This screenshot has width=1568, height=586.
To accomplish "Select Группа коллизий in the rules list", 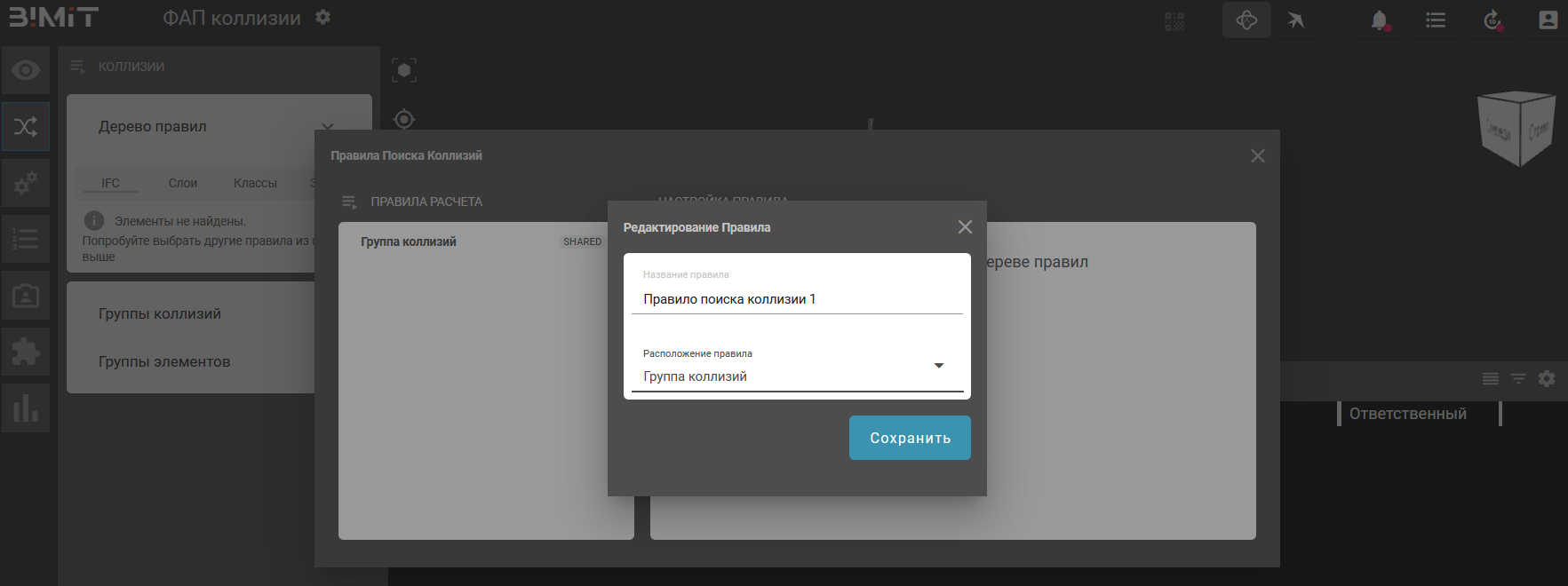I will pyautogui.click(x=409, y=242).
